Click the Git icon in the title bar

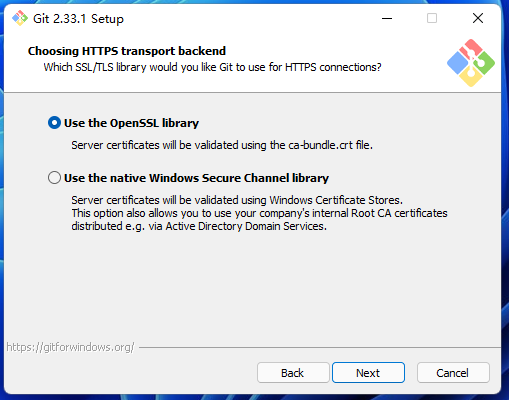coord(20,18)
